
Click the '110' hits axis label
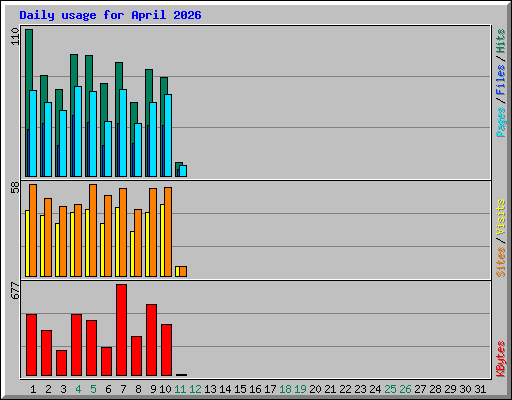tap(15, 37)
